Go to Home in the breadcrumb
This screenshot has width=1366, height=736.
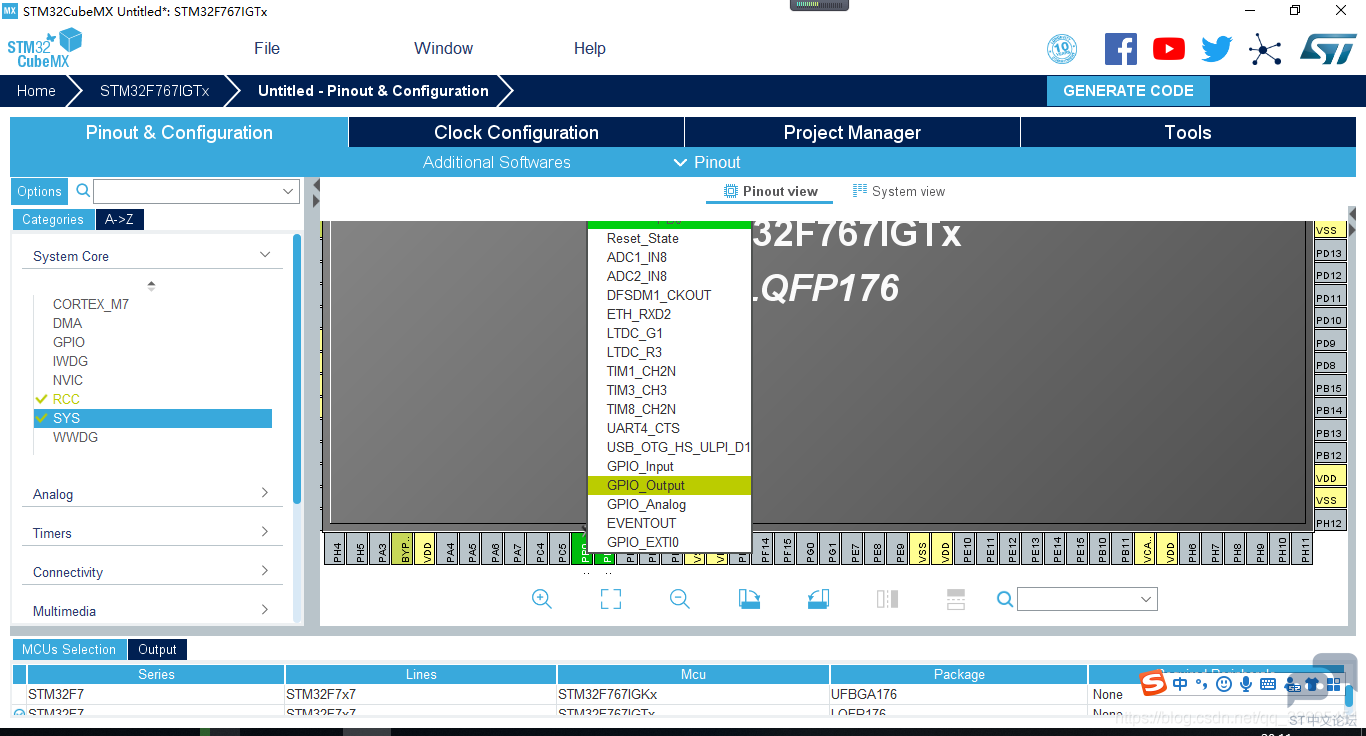[36, 91]
